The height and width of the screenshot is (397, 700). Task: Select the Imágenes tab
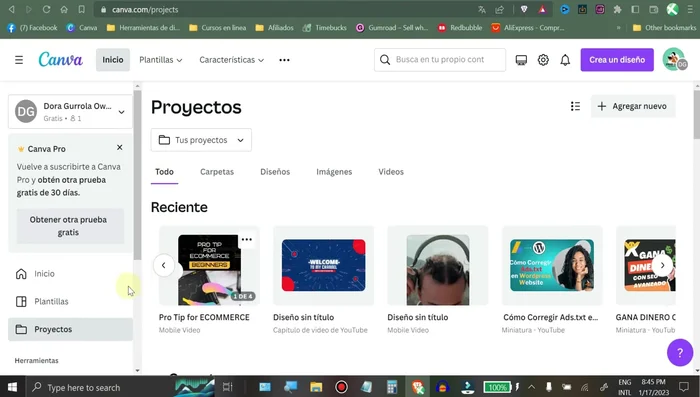point(334,172)
